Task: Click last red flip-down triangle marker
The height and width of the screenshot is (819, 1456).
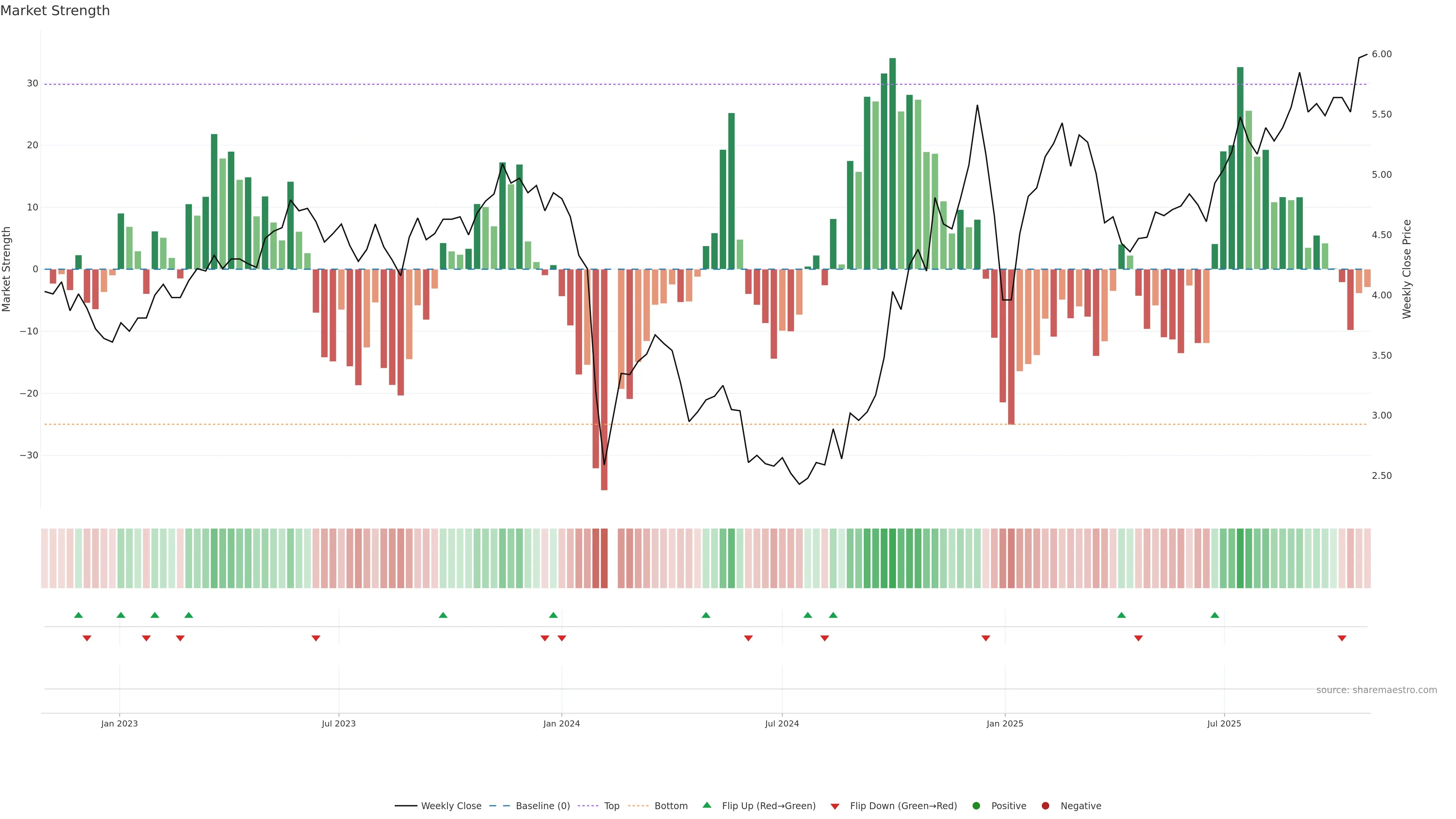Action: (x=1342, y=638)
